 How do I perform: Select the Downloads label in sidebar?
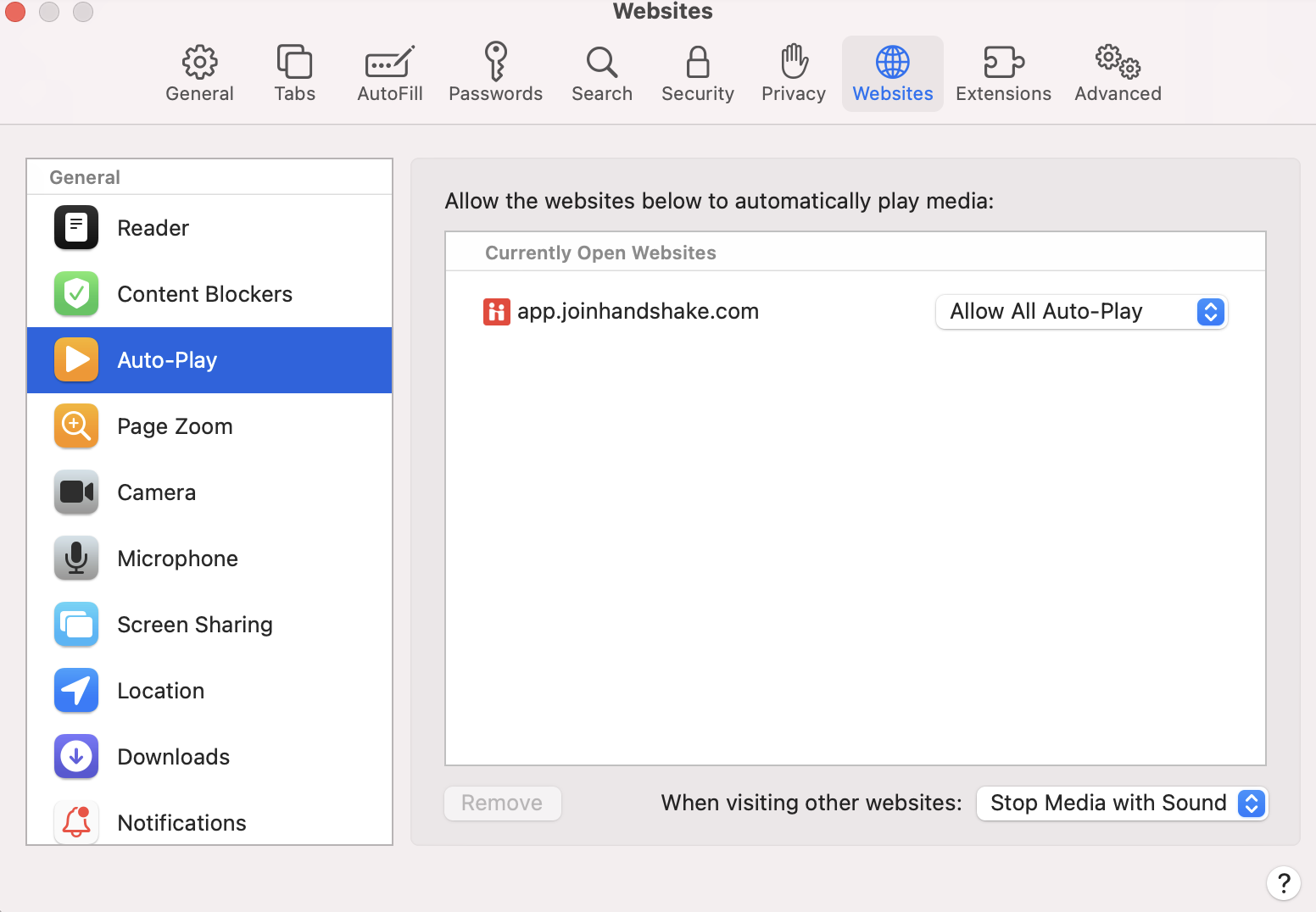click(174, 757)
